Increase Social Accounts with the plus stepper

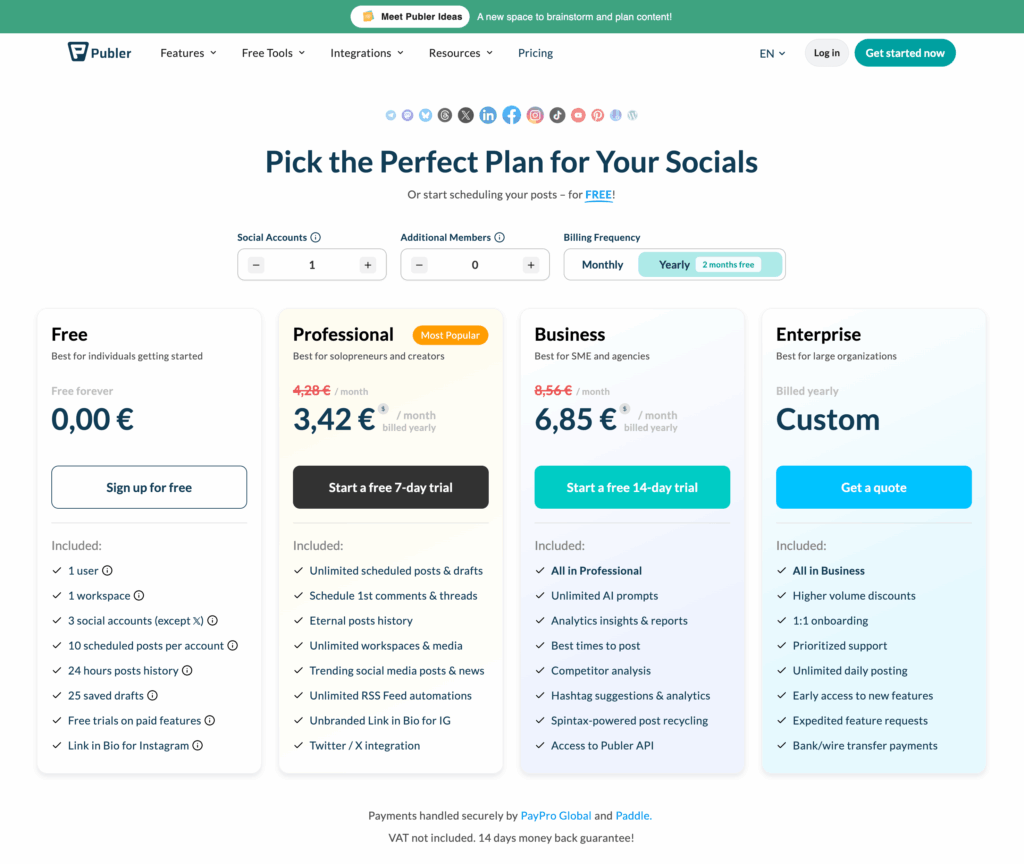click(369, 264)
